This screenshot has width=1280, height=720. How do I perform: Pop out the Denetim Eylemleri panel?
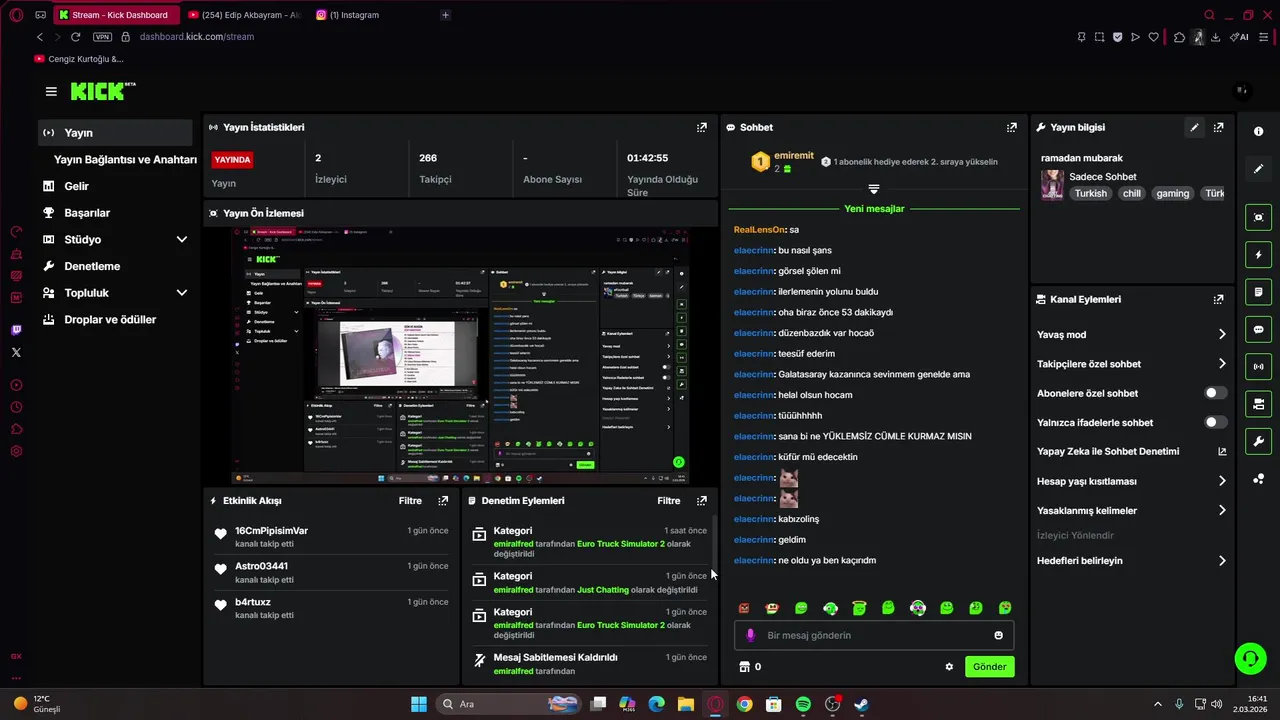[x=702, y=500]
